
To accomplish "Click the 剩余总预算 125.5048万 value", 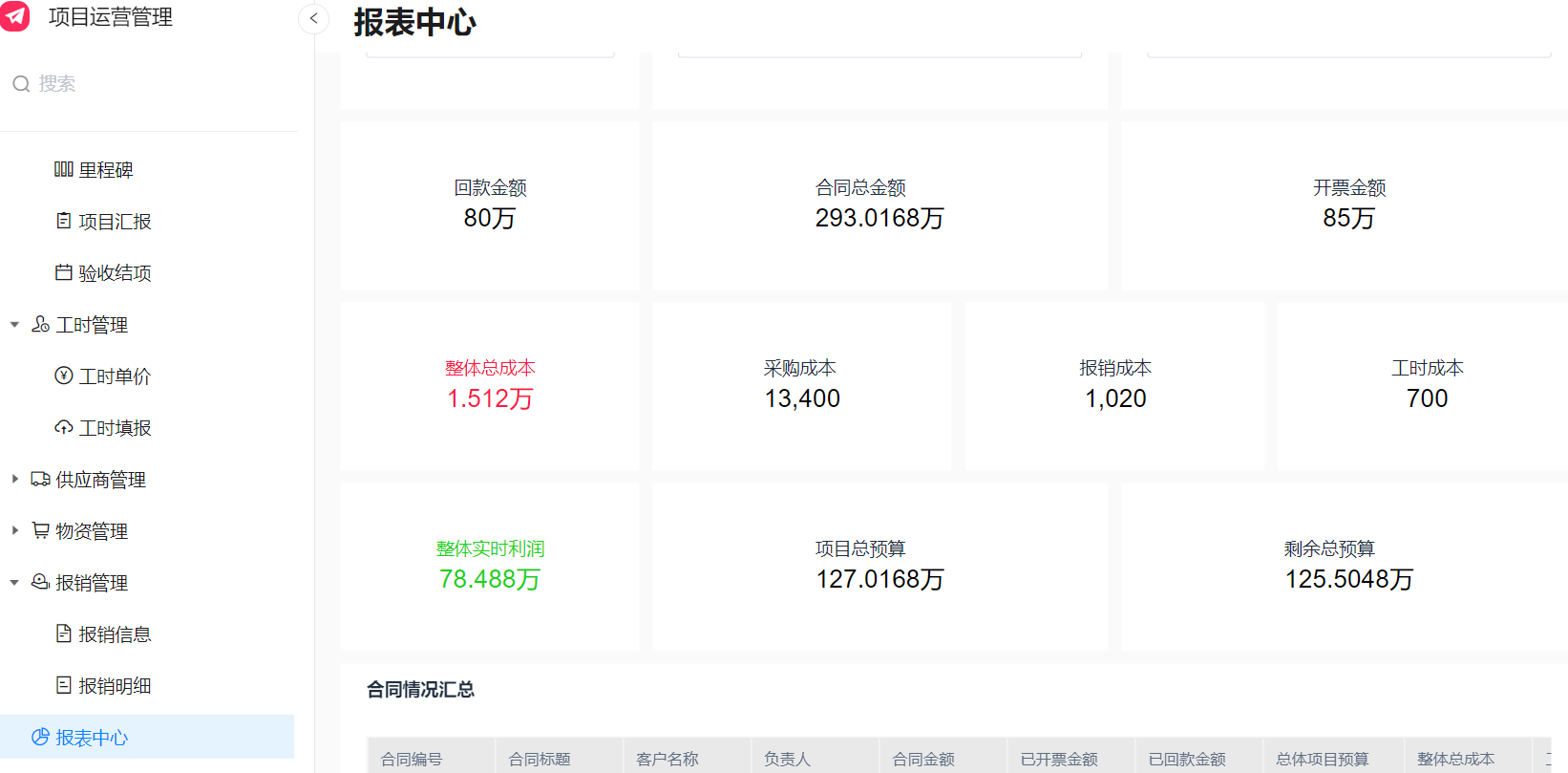I will click(x=1348, y=579).
